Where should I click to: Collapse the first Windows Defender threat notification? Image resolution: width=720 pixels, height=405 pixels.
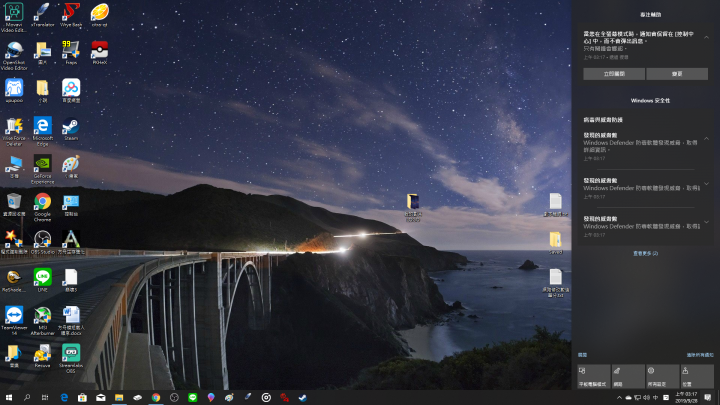click(706, 138)
